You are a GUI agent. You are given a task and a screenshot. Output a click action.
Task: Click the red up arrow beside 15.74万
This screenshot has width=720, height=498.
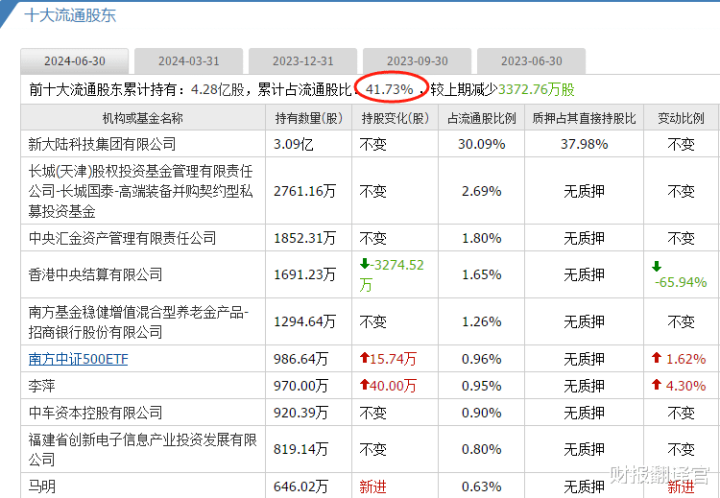coord(365,358)
